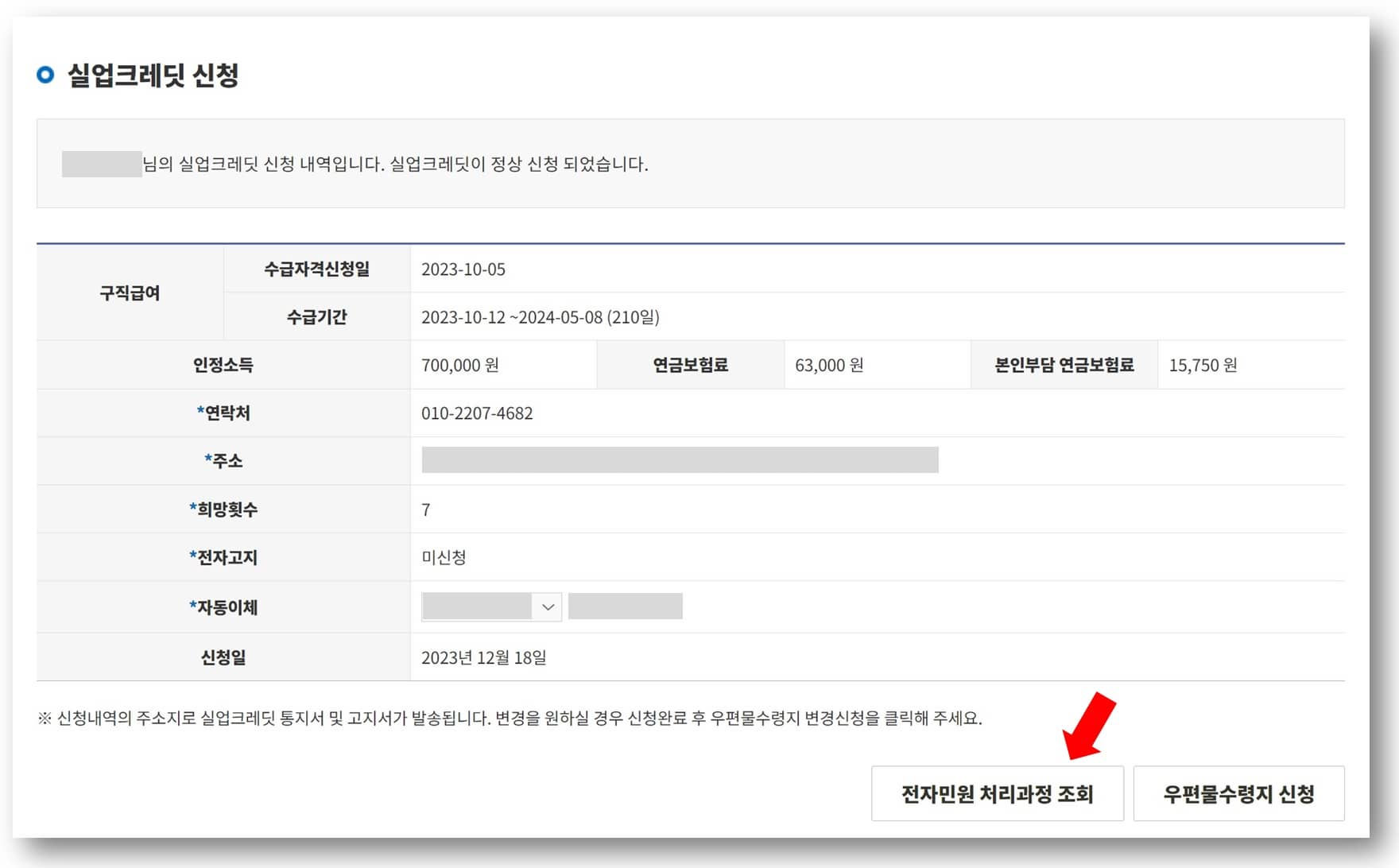Click the notice box about successful application

[690, 164]
